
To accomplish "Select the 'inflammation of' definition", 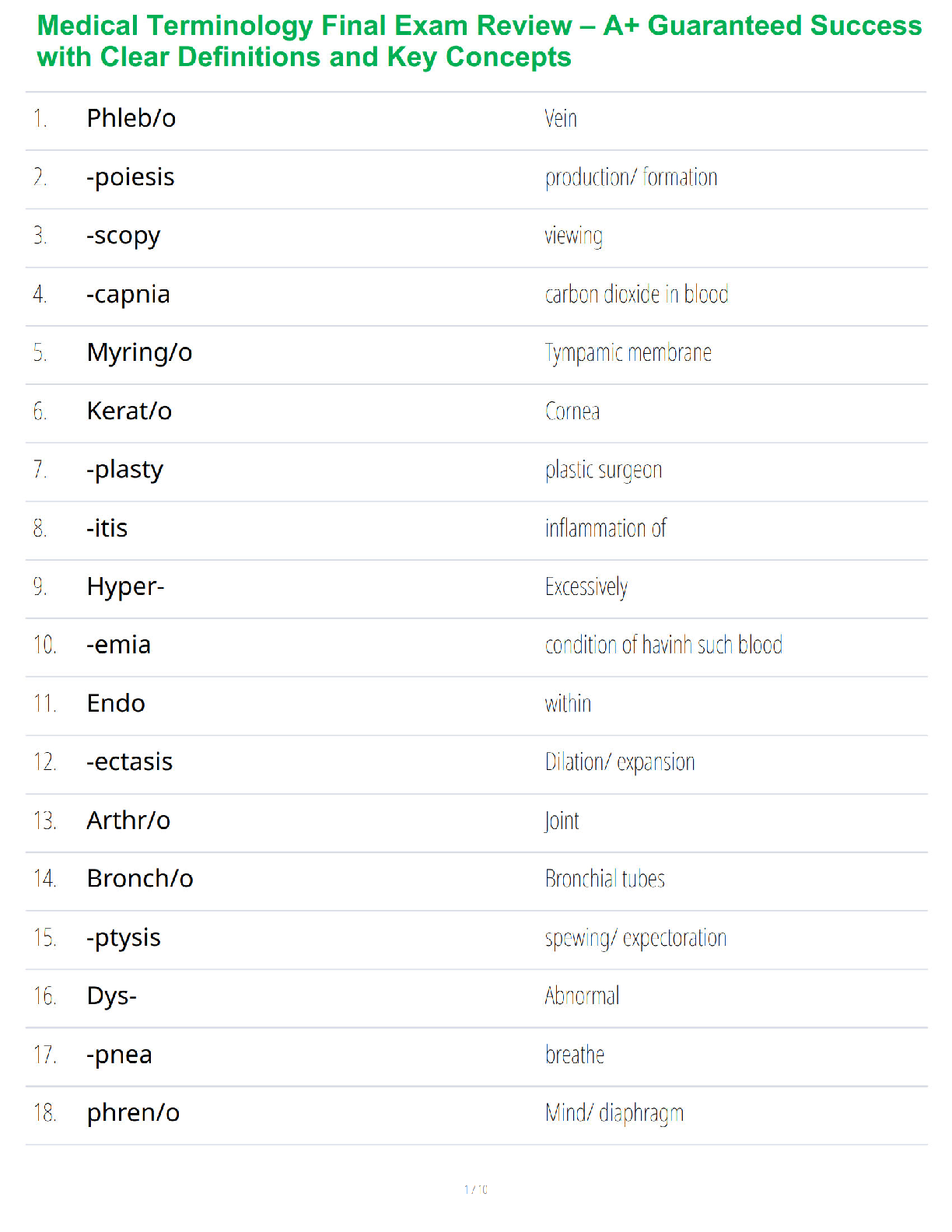I will click(x=605, y=529).
